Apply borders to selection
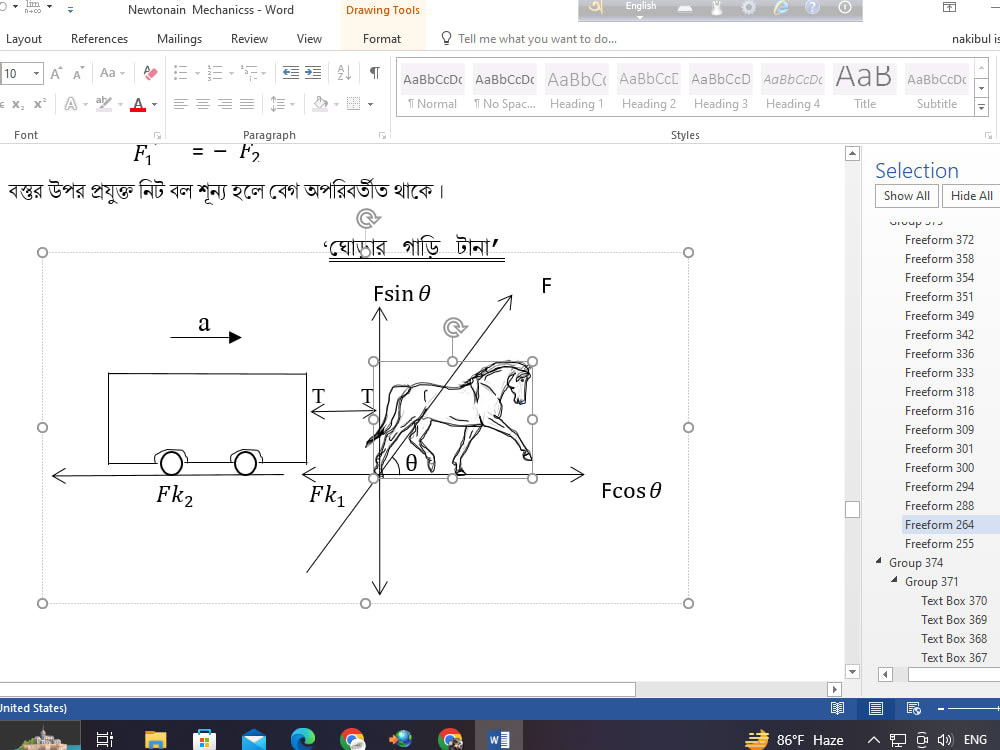The height and width of the screenshot is (750, 1000). tap(353, 104)
